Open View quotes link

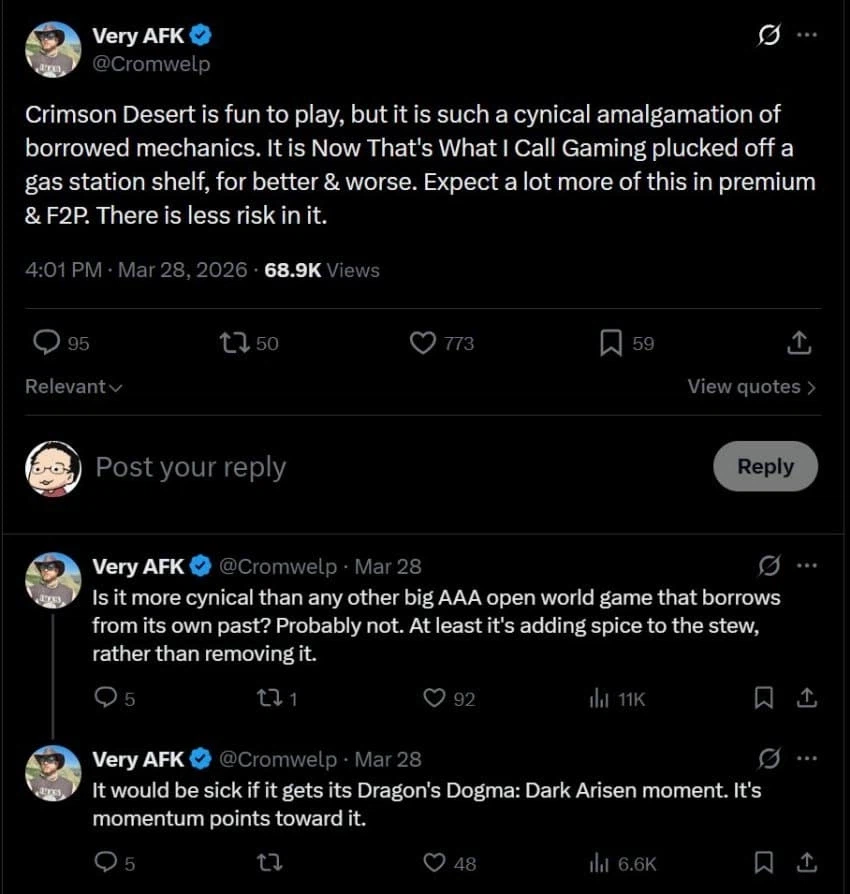[751, 386]
